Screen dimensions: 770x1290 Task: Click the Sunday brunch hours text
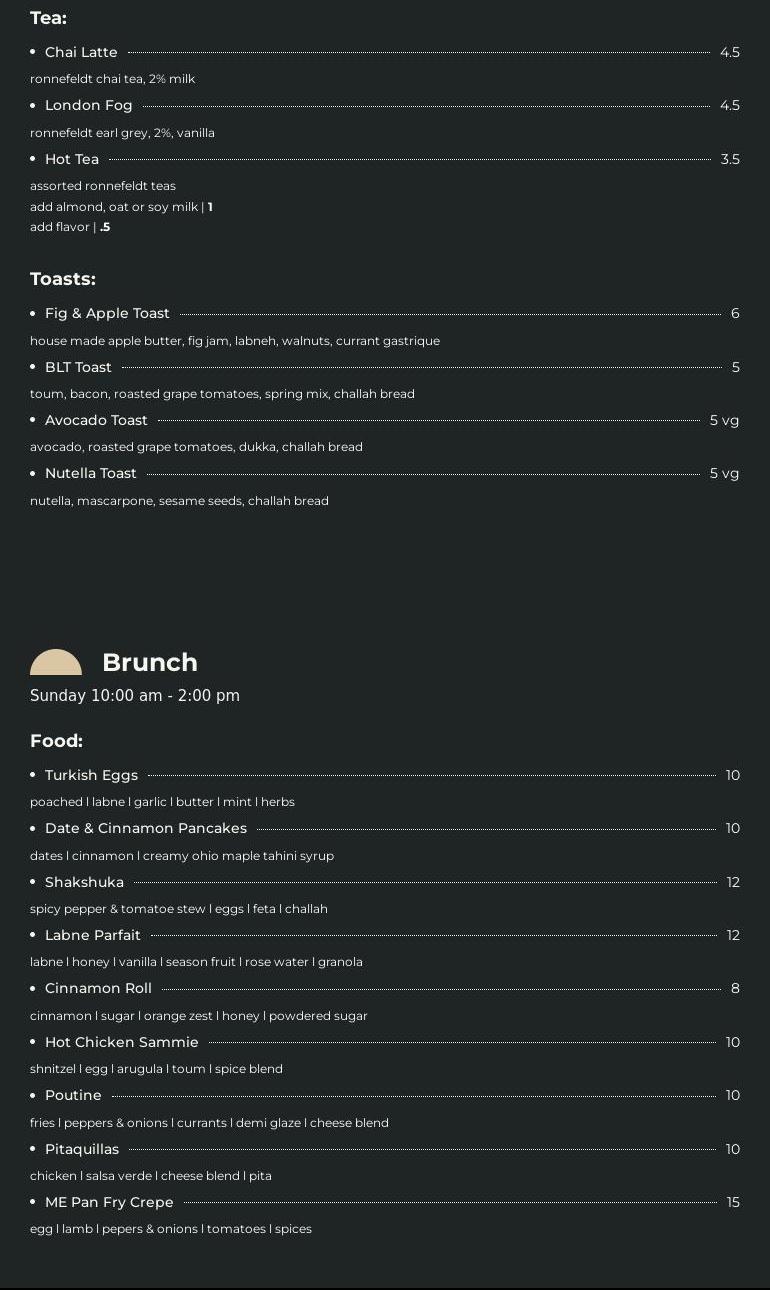[135, 696]
